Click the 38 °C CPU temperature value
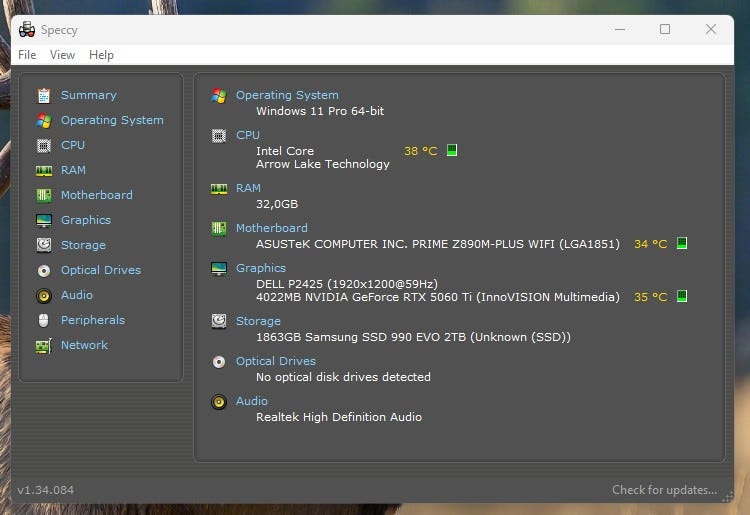This screenshot has width=750, height=515. coord(420,151)
